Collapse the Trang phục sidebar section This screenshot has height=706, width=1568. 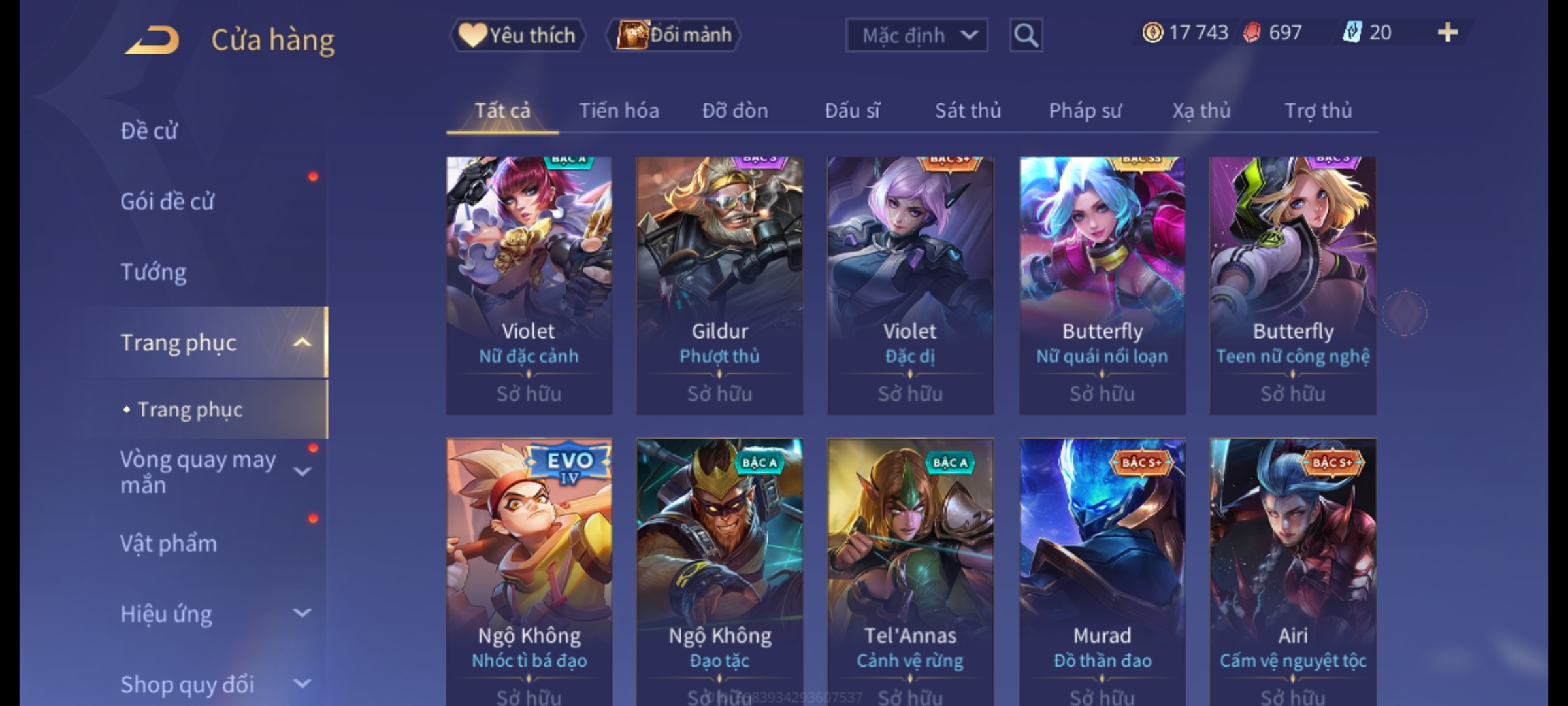[302, 343]
